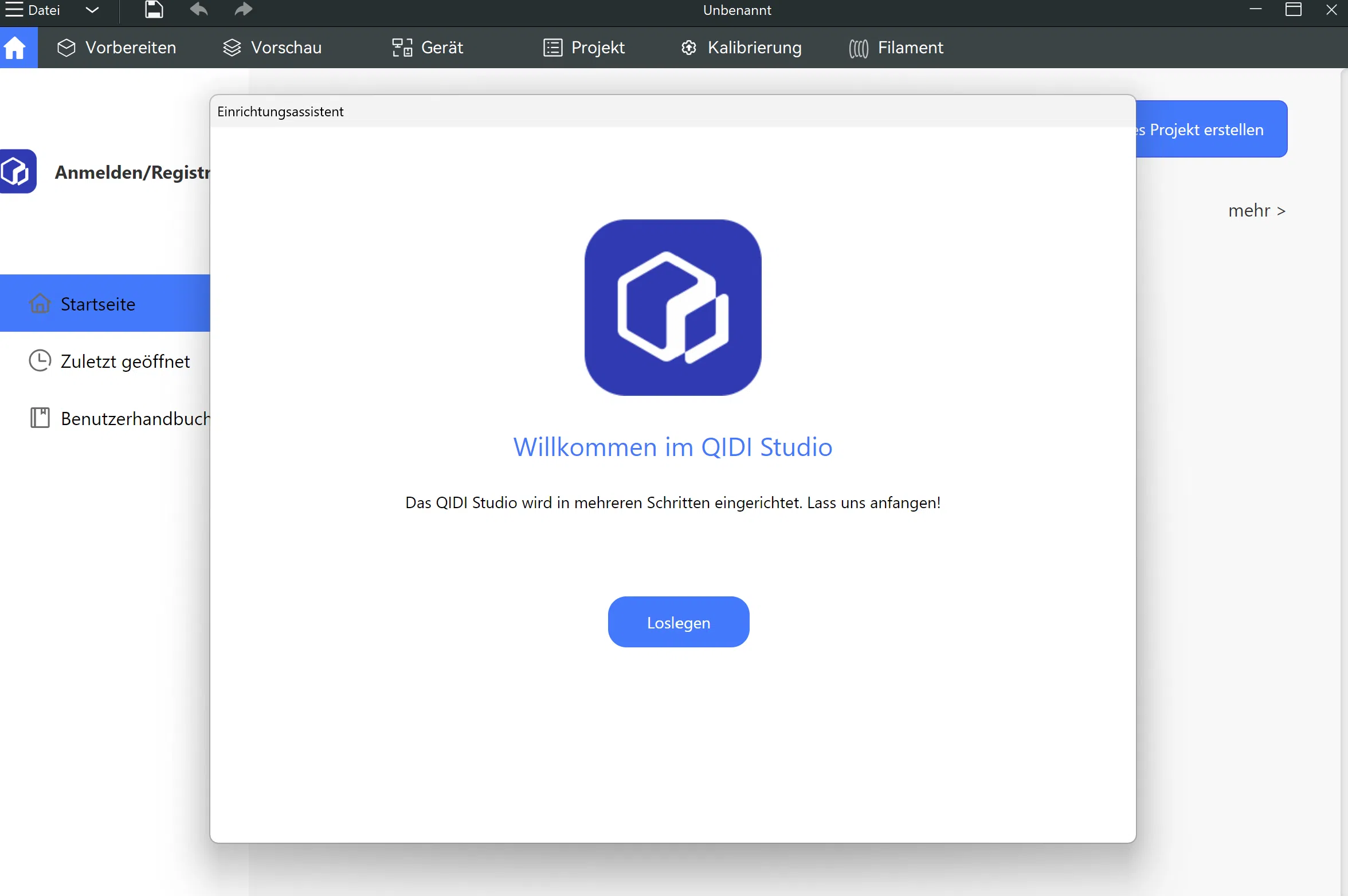Go to the home tab icon
Image resolution: width=1348 pixels, height=896 pixels.
pos(15,48)
